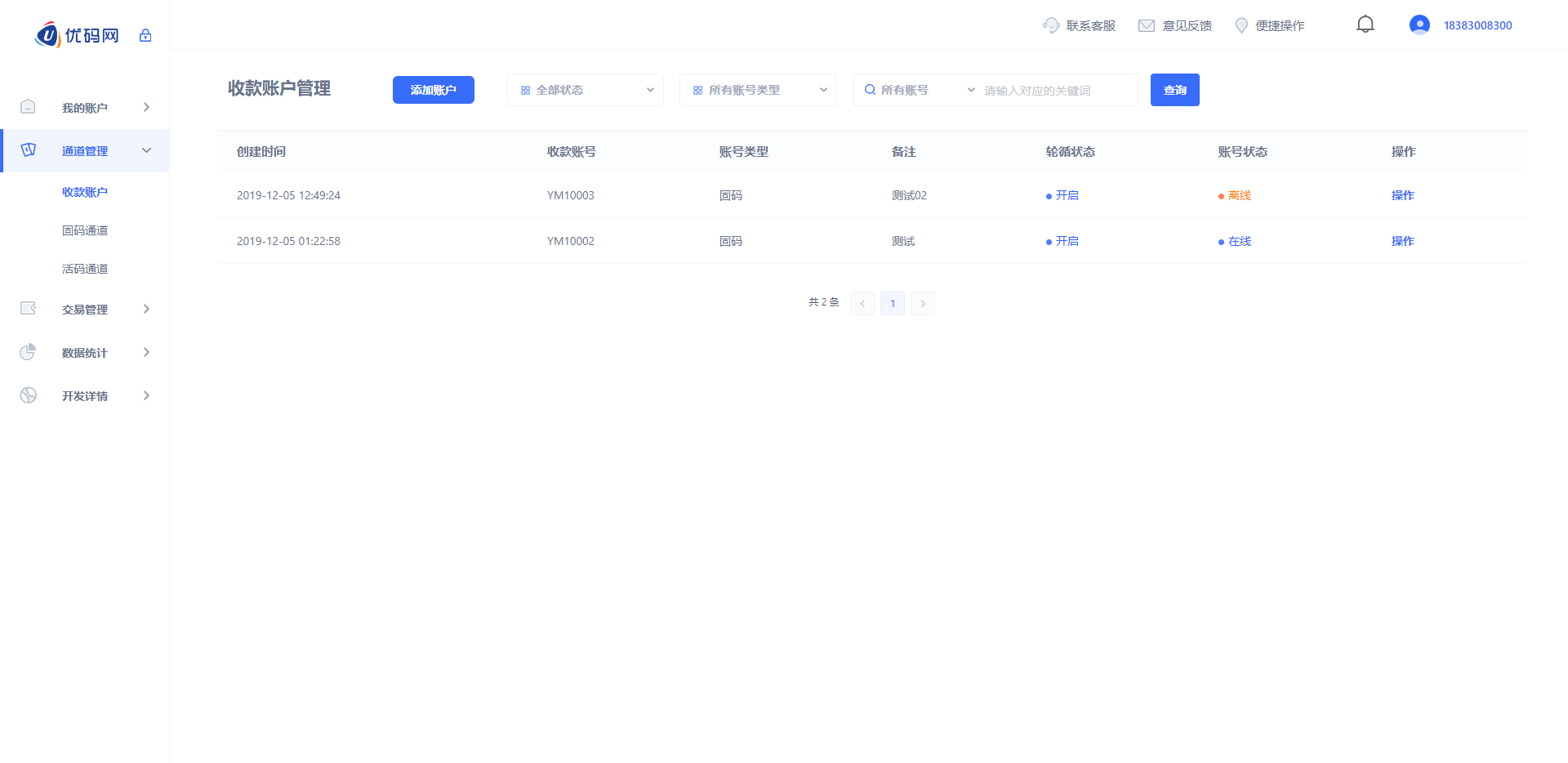Click the 添加账户 button

pyautogui.click(x=433, y=90)
